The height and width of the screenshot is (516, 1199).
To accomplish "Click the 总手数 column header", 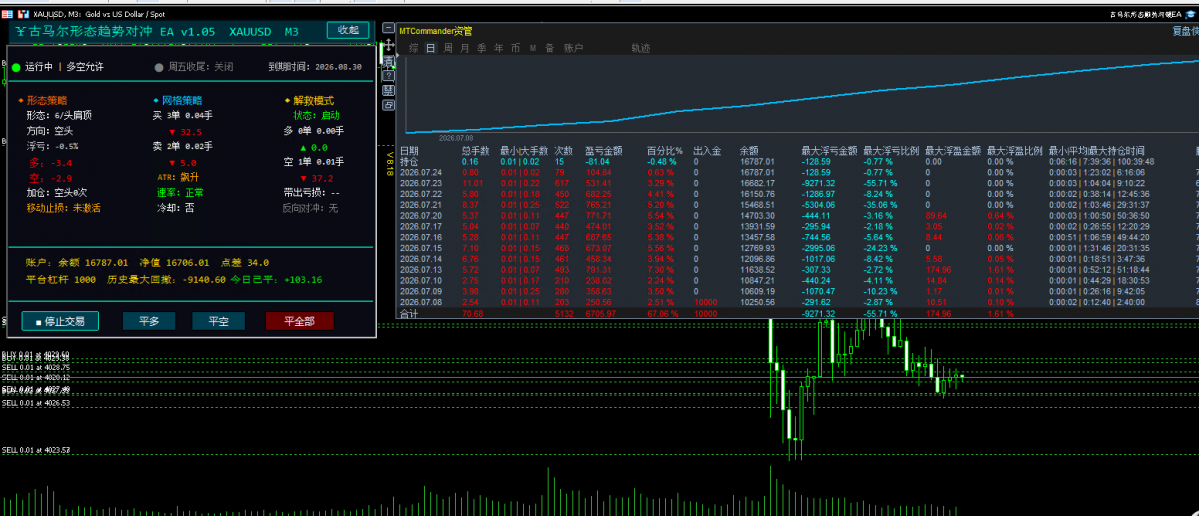I will (x=475, y=151).
